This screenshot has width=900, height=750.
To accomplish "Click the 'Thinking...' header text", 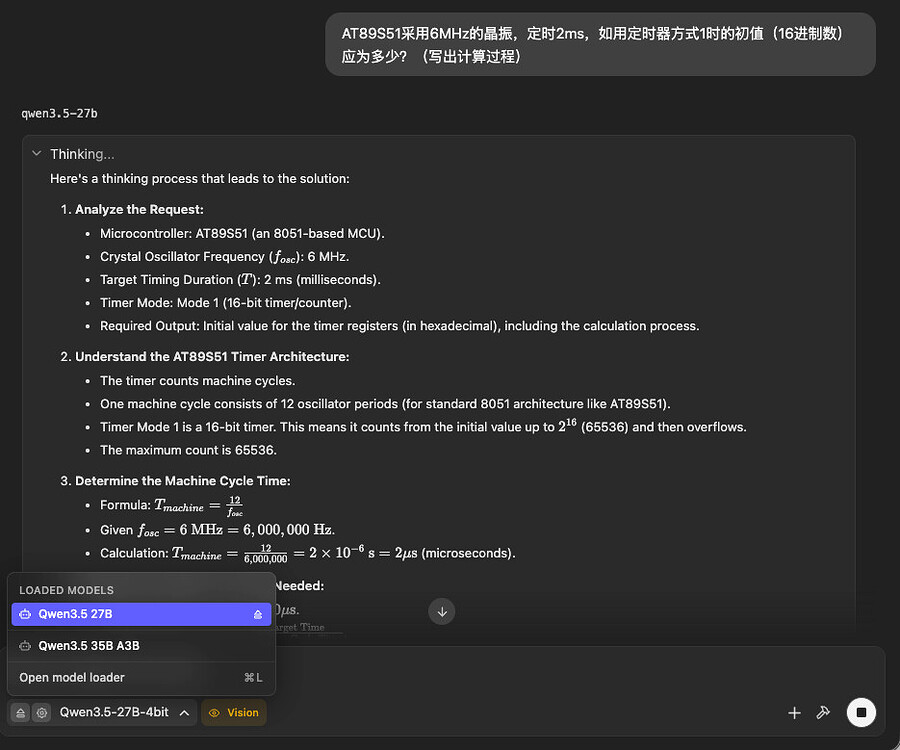I will [82, 154].
